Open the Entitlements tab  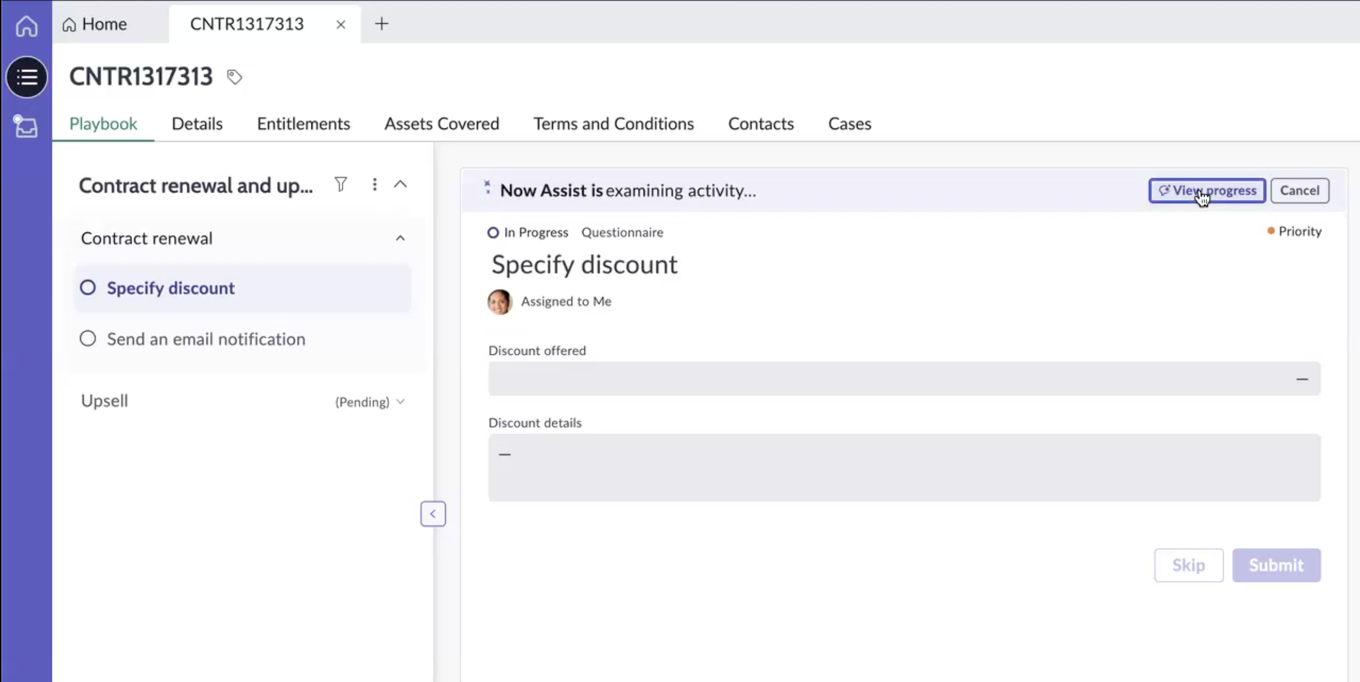click(303, 124)
